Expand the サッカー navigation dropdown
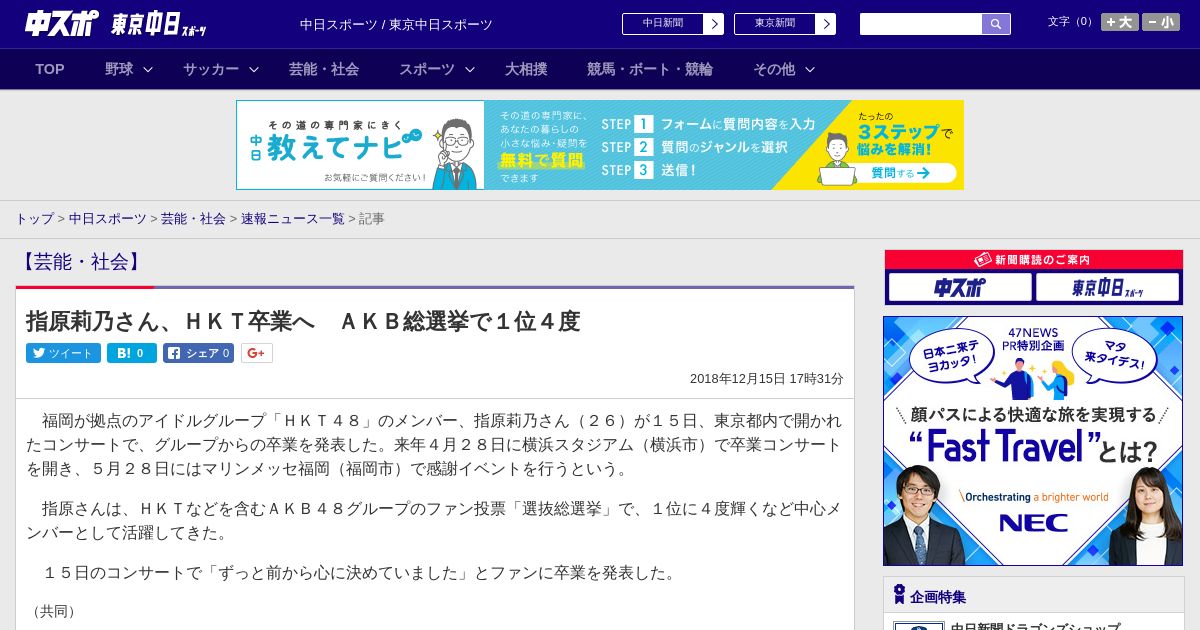Viewport: 1200px width, 630px height. 221,69
